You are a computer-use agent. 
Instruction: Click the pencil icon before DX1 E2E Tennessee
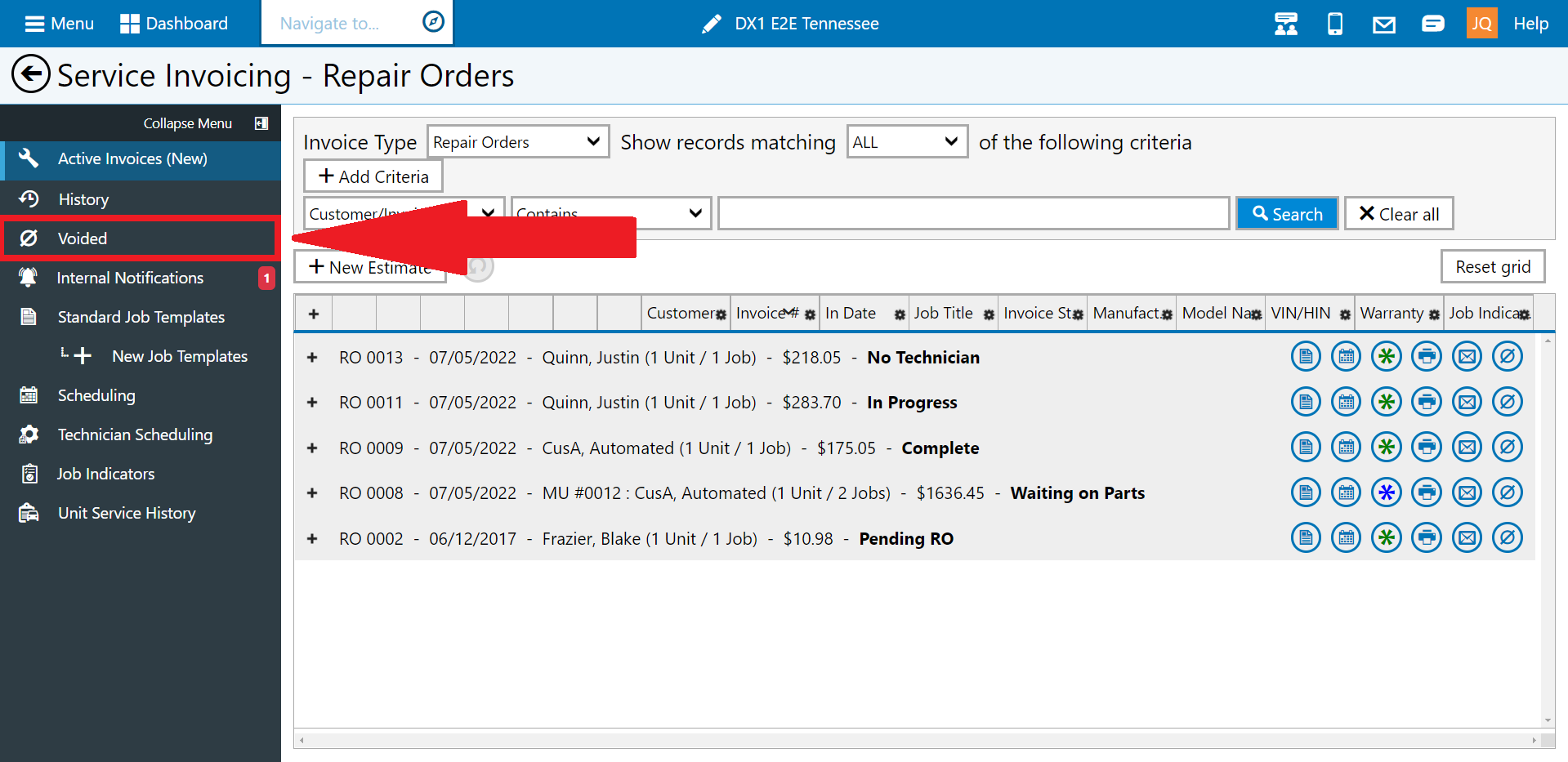[712, 24]
